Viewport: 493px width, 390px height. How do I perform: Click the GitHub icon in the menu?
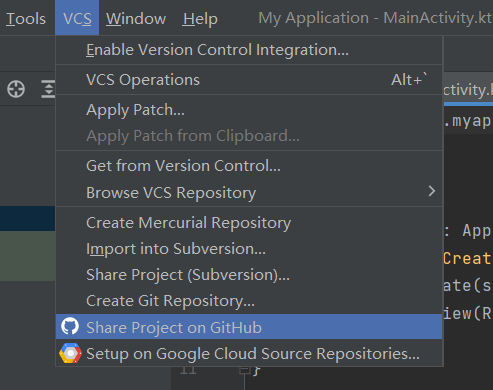pyautogui.click(x=70, y=326)
